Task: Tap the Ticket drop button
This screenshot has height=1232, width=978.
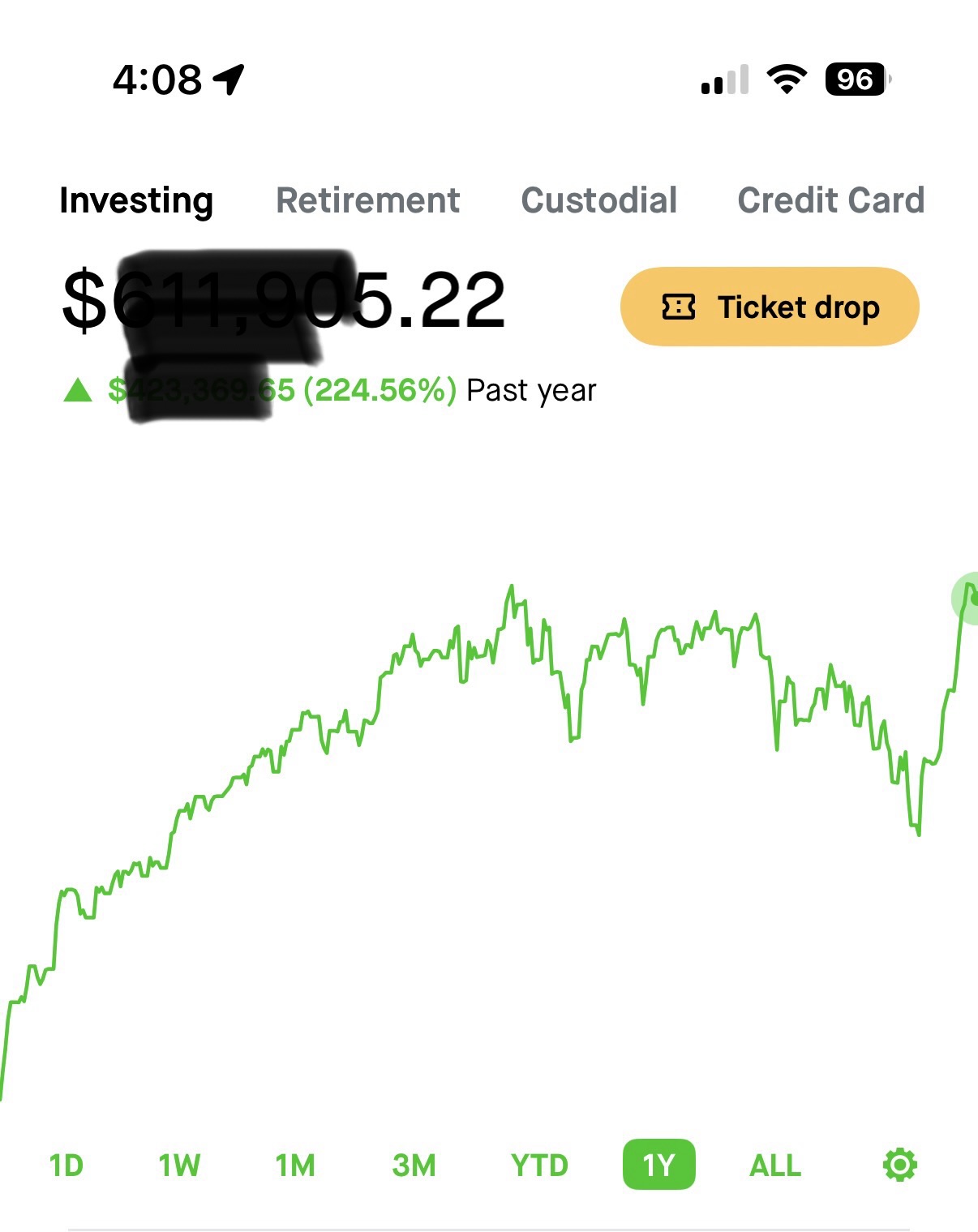Action: click(x=770, y=307)
